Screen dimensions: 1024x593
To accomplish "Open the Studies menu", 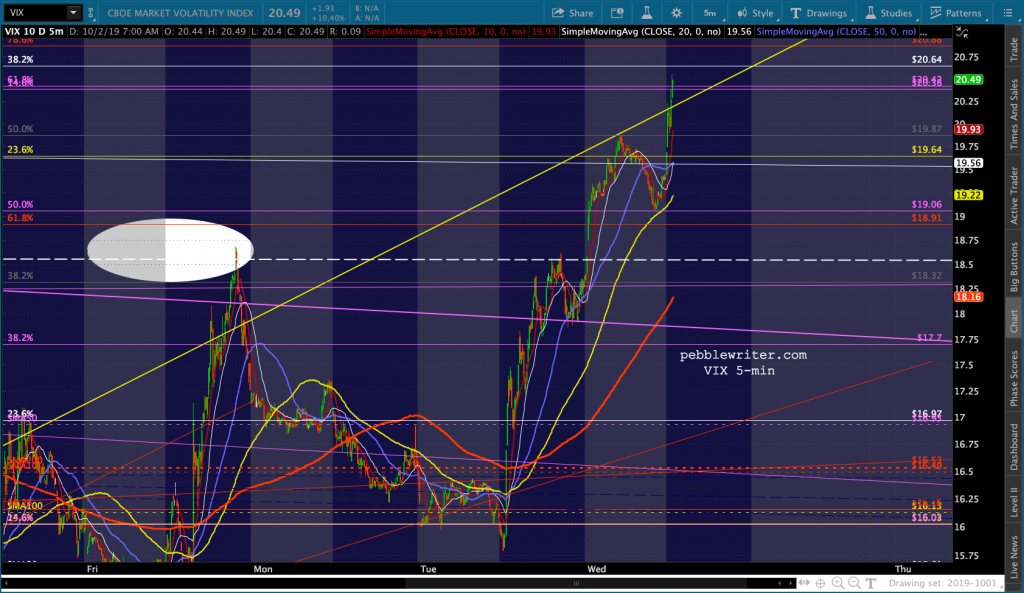I will coord(889,13).
